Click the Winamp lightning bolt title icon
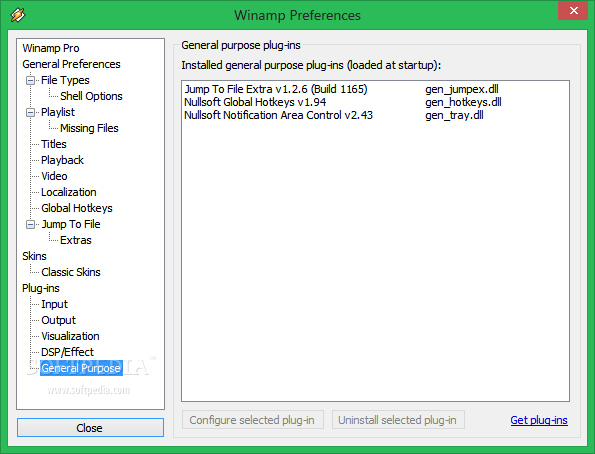 tap(18, 15)
